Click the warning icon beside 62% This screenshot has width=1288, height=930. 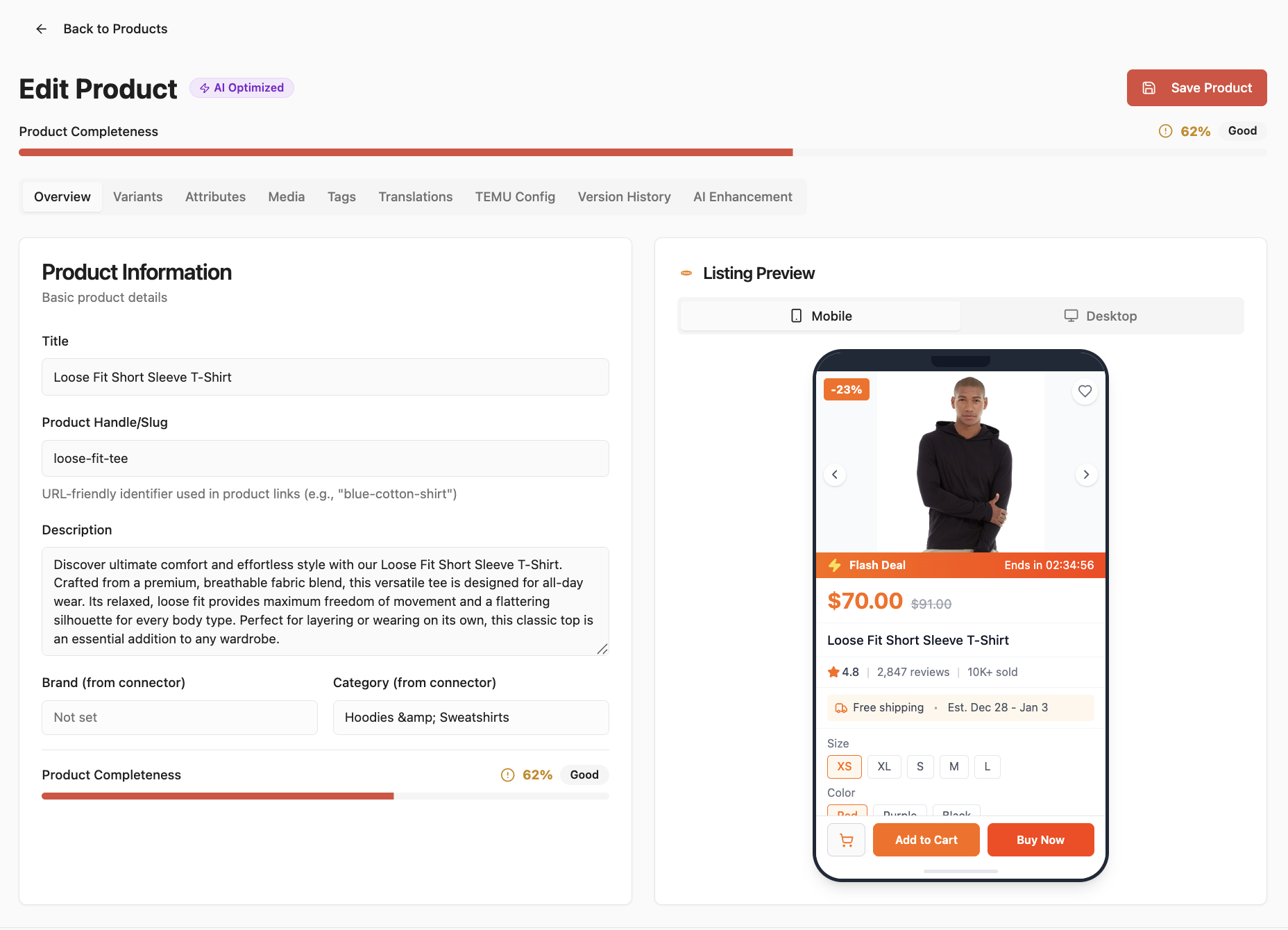1165,130
